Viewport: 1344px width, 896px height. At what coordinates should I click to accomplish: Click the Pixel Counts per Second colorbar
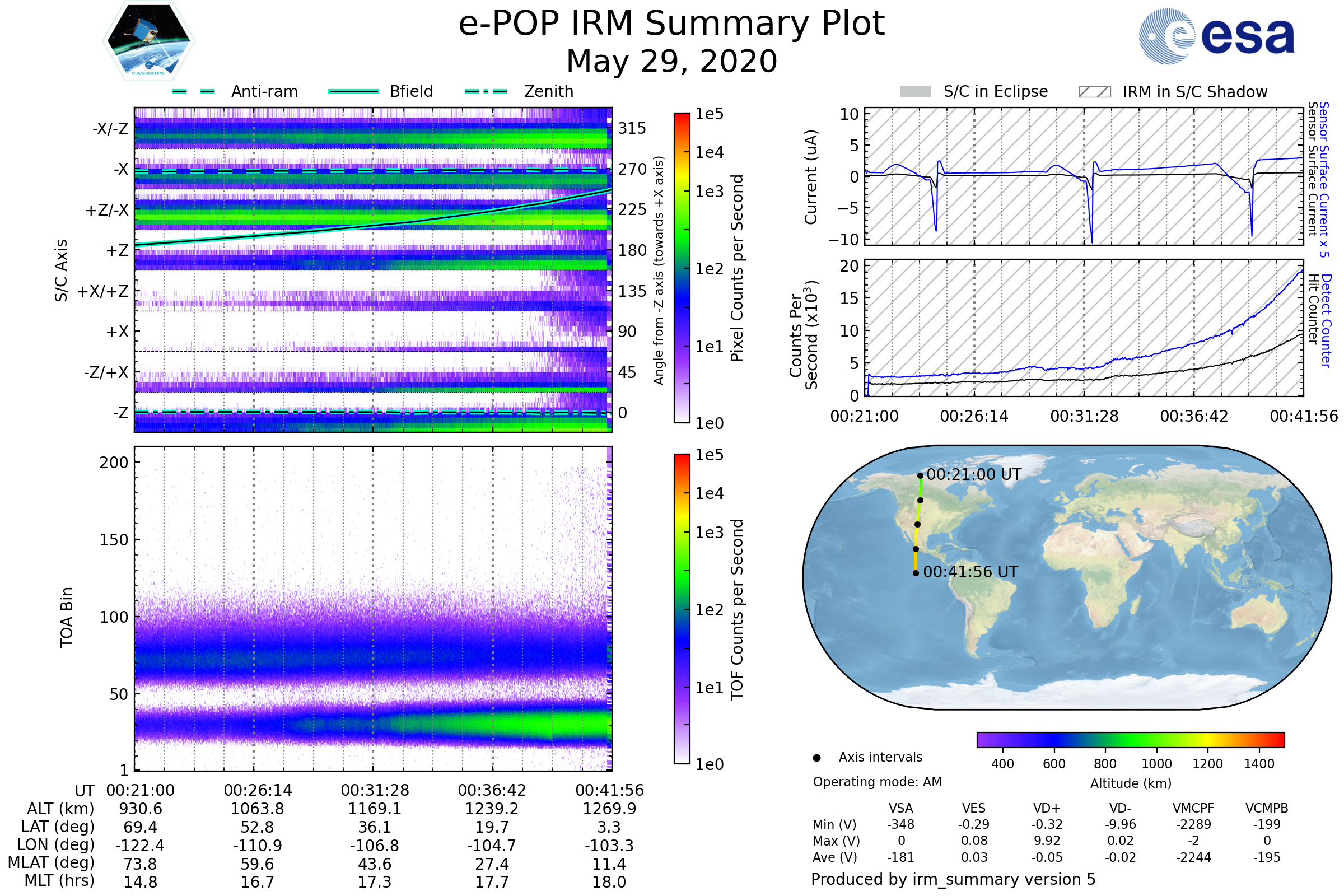click(682, 268)
